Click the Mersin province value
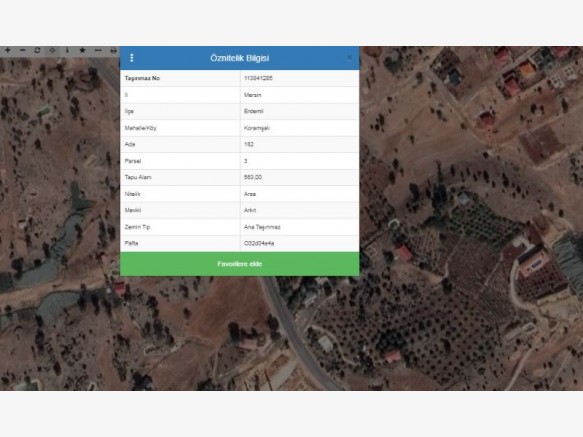Image resolution: width=583 pixels, height=437 pixels. (x=252, y=95)
